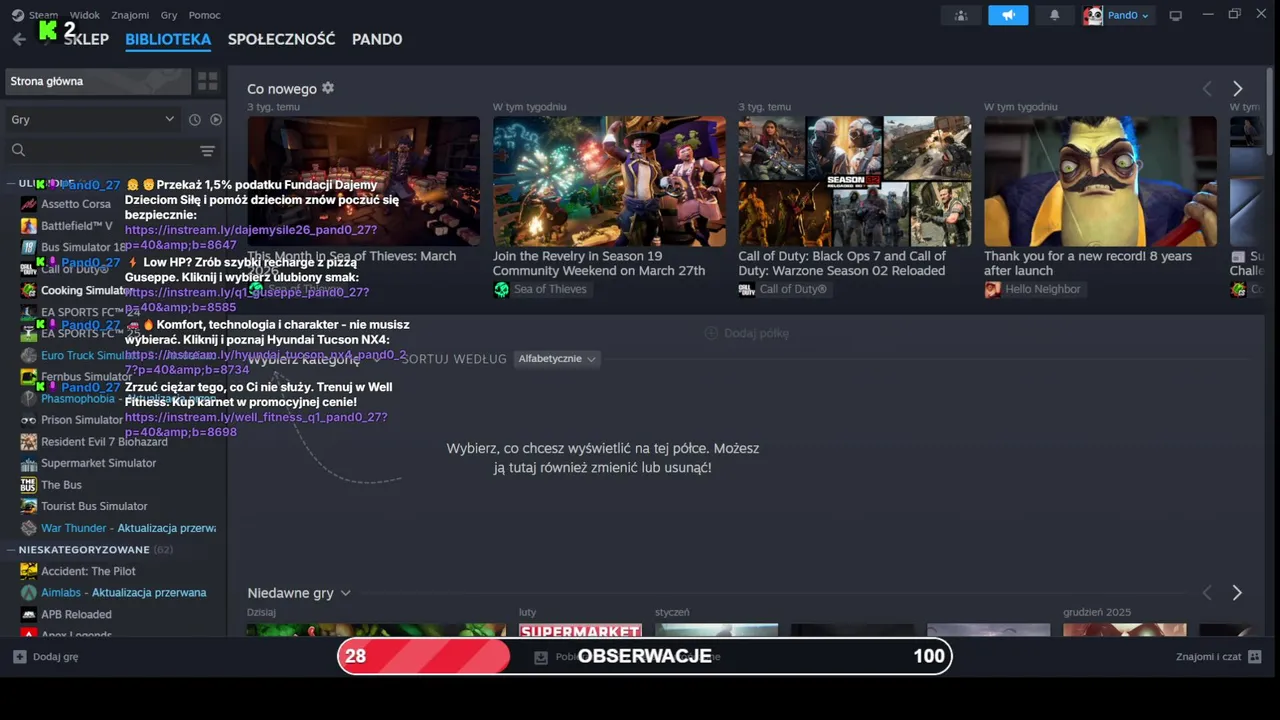Open the Gry library type dropdown

pos(92,120)
